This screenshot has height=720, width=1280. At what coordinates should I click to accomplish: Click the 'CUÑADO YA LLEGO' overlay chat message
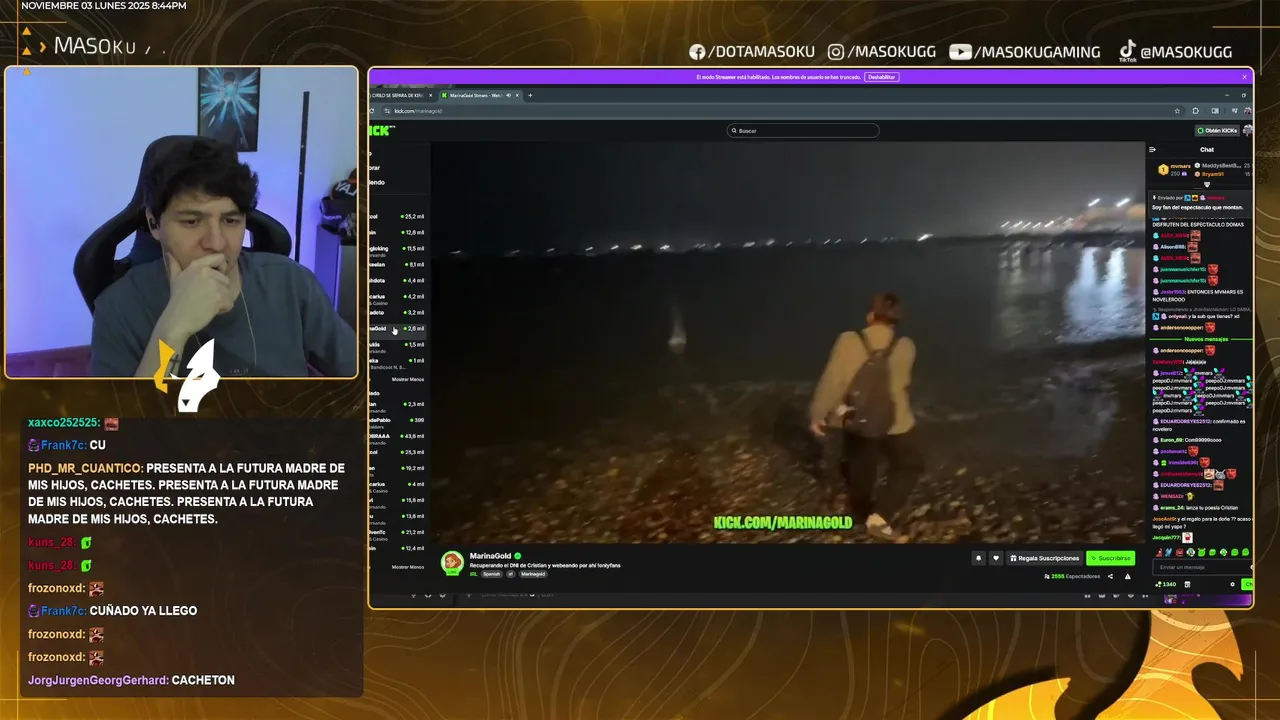[143, 610]
